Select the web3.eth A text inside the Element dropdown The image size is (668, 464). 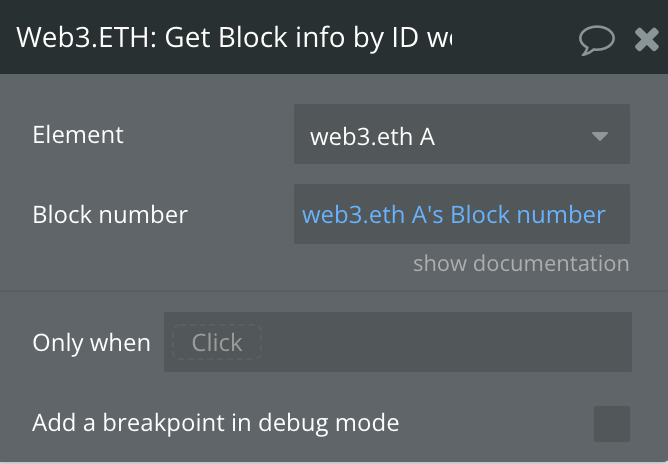tap(372, 137)
